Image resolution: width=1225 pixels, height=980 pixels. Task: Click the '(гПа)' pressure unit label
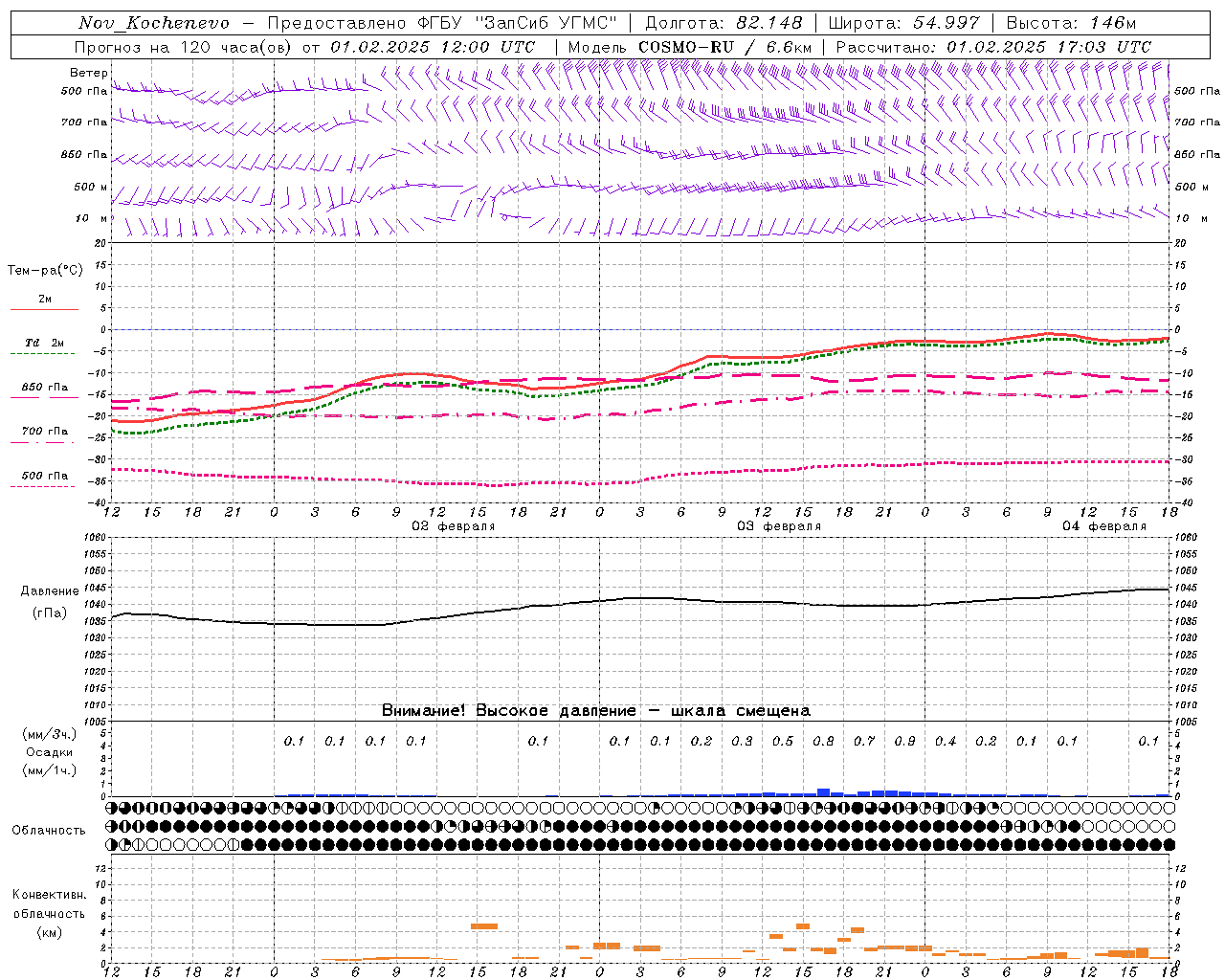pos(50,613)
